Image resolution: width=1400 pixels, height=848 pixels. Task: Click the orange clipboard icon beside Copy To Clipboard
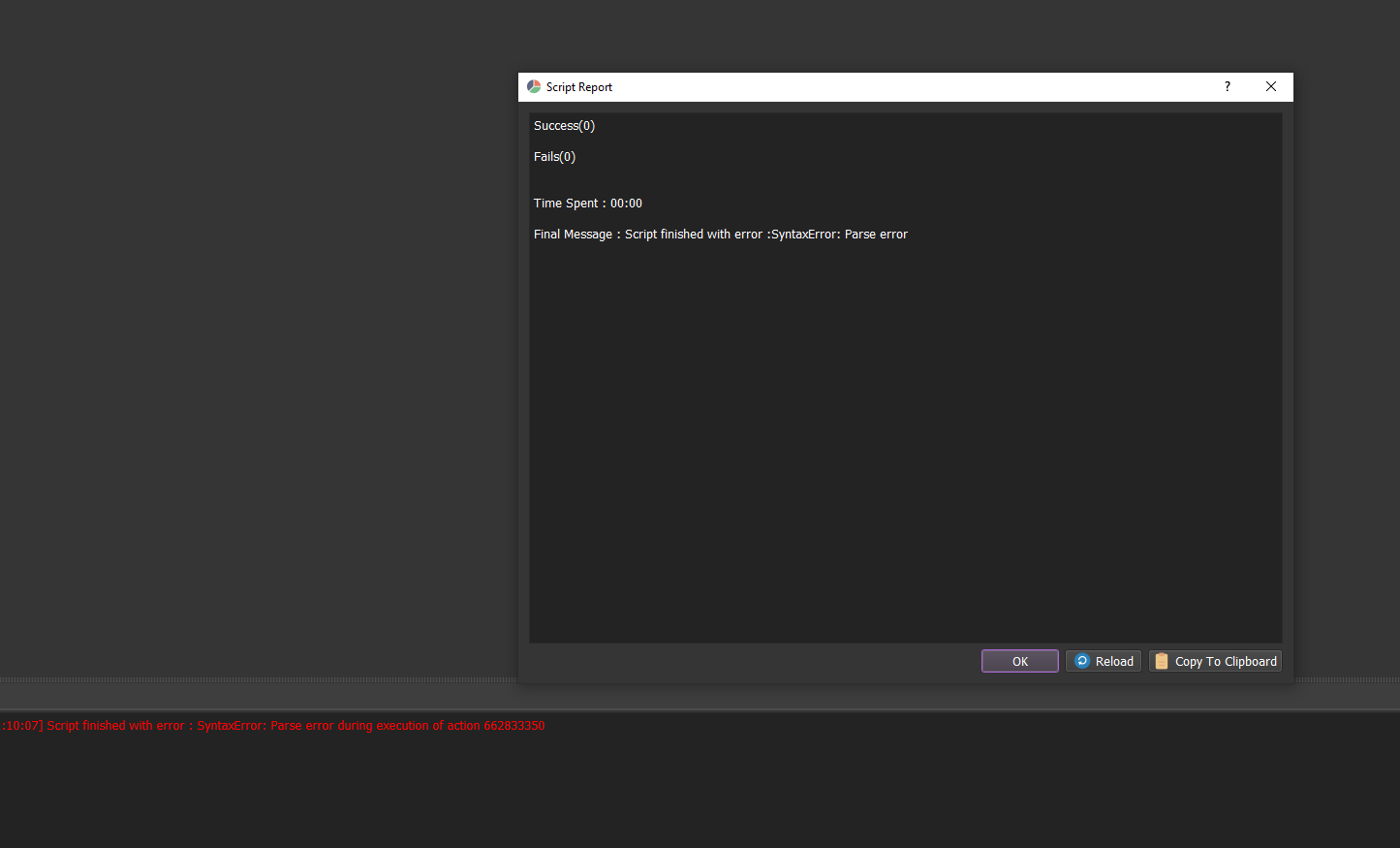(1161, 661)
